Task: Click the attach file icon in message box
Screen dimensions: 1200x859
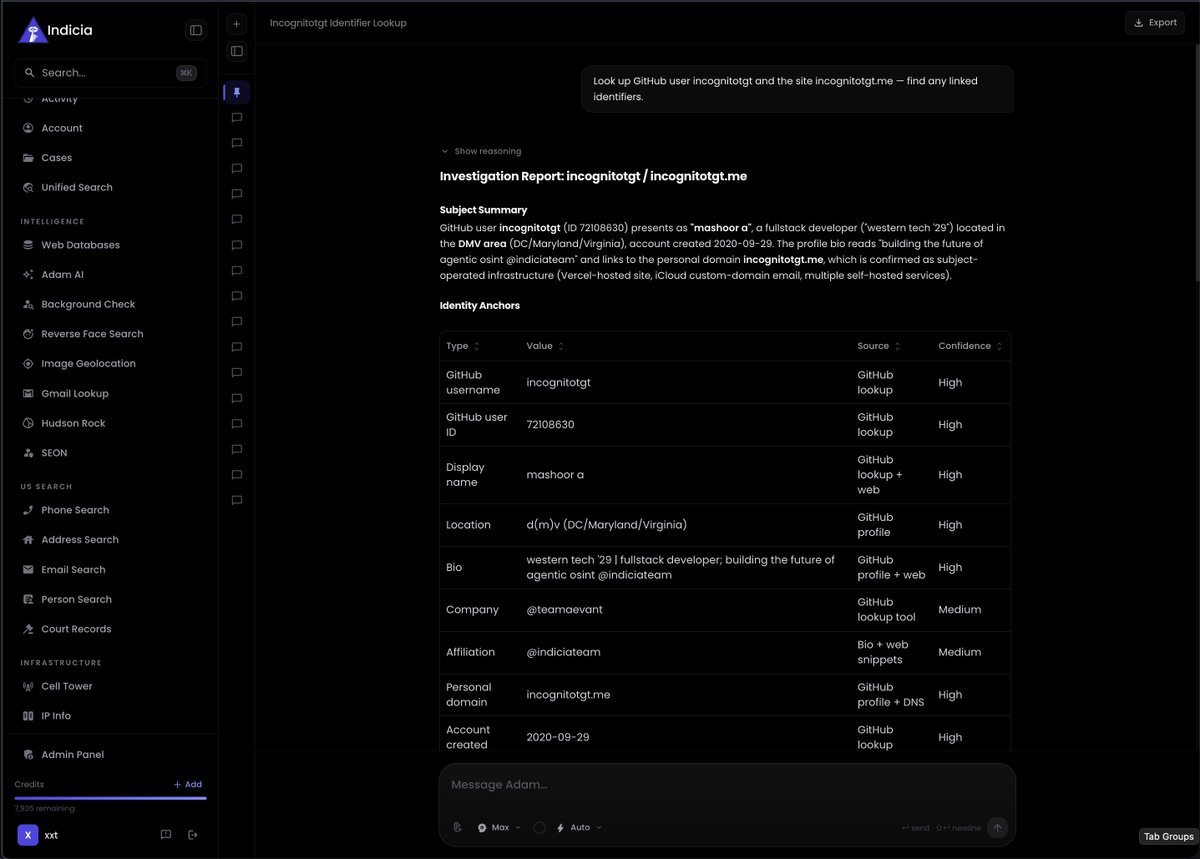Action: (457, 827)
